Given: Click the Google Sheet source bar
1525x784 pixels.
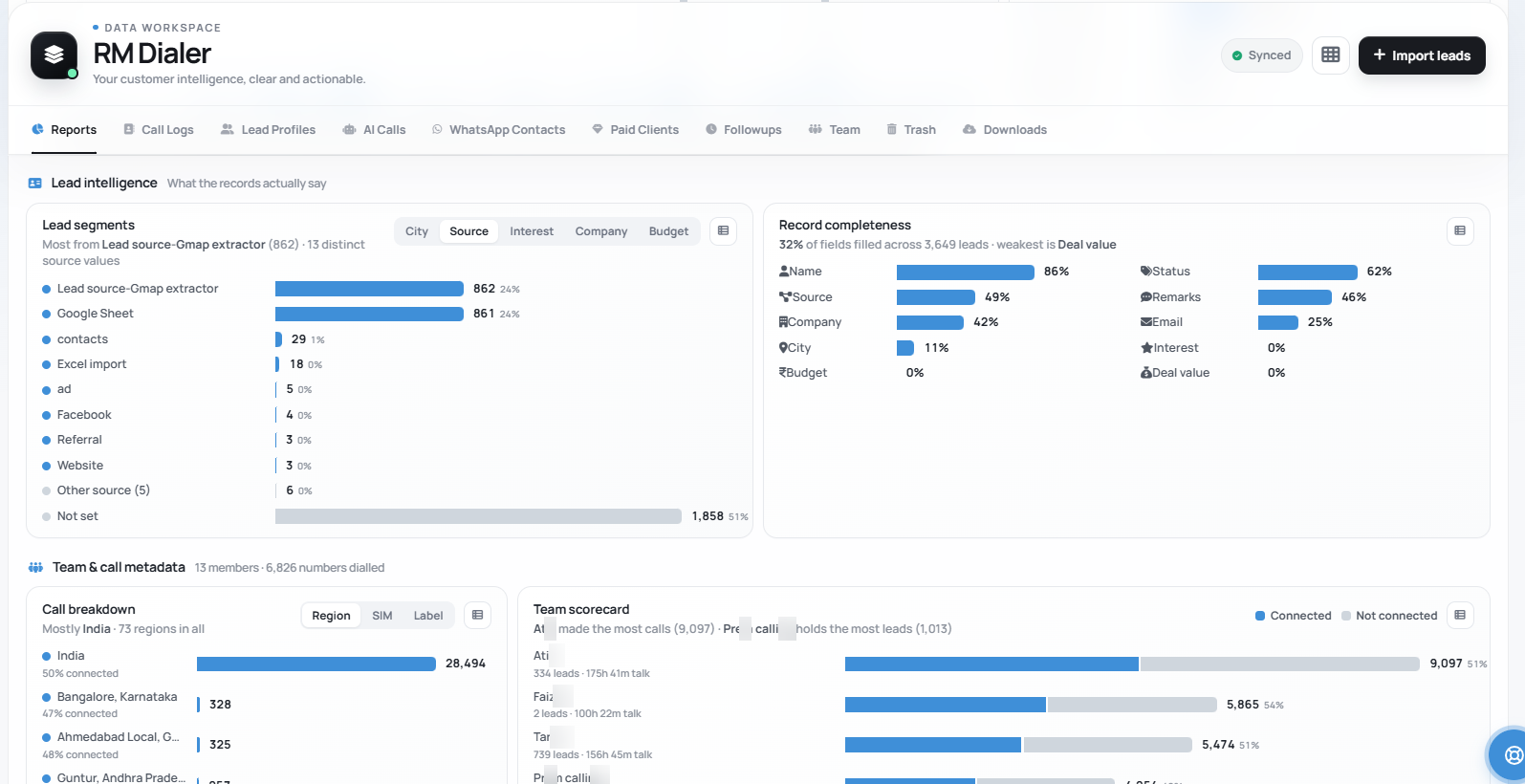Looking at the screenshot, I should click(369, 314).
